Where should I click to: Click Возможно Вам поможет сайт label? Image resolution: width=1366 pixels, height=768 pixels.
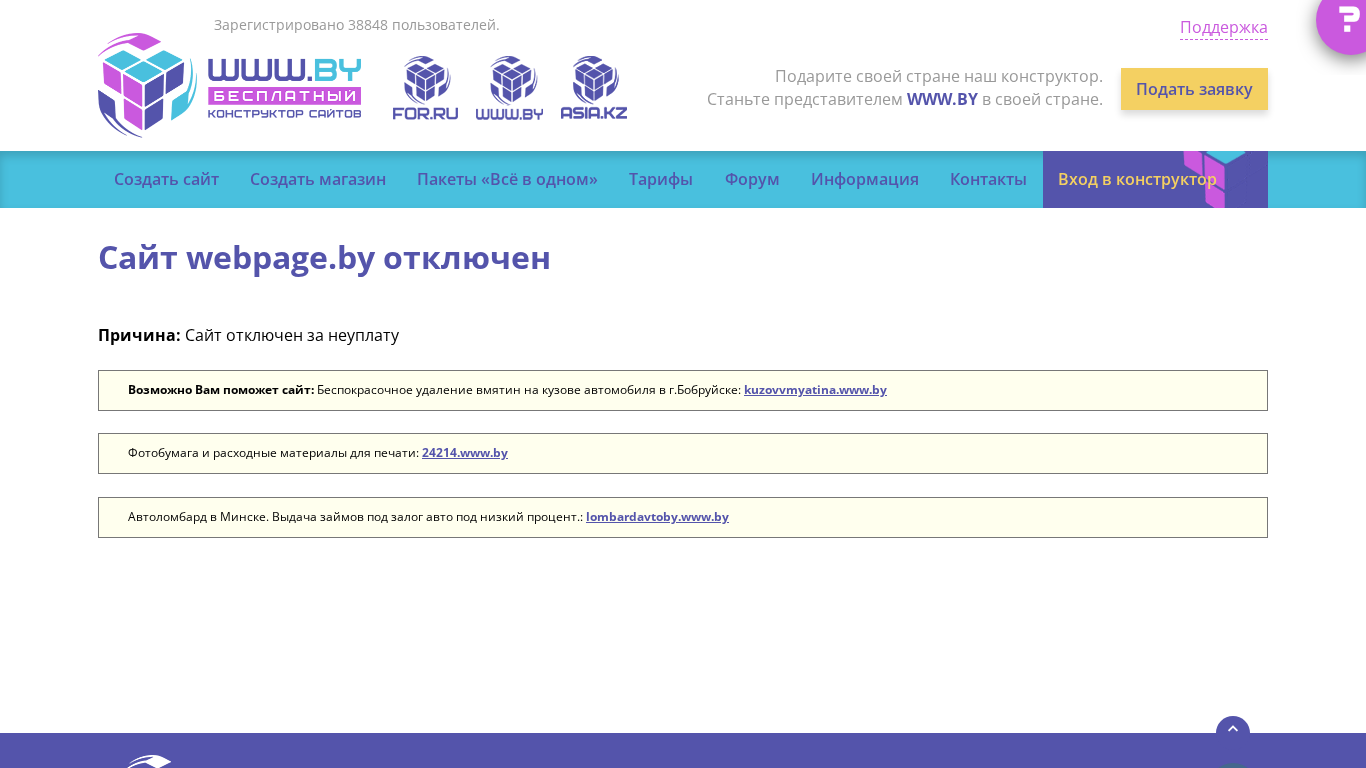[221, 390]
